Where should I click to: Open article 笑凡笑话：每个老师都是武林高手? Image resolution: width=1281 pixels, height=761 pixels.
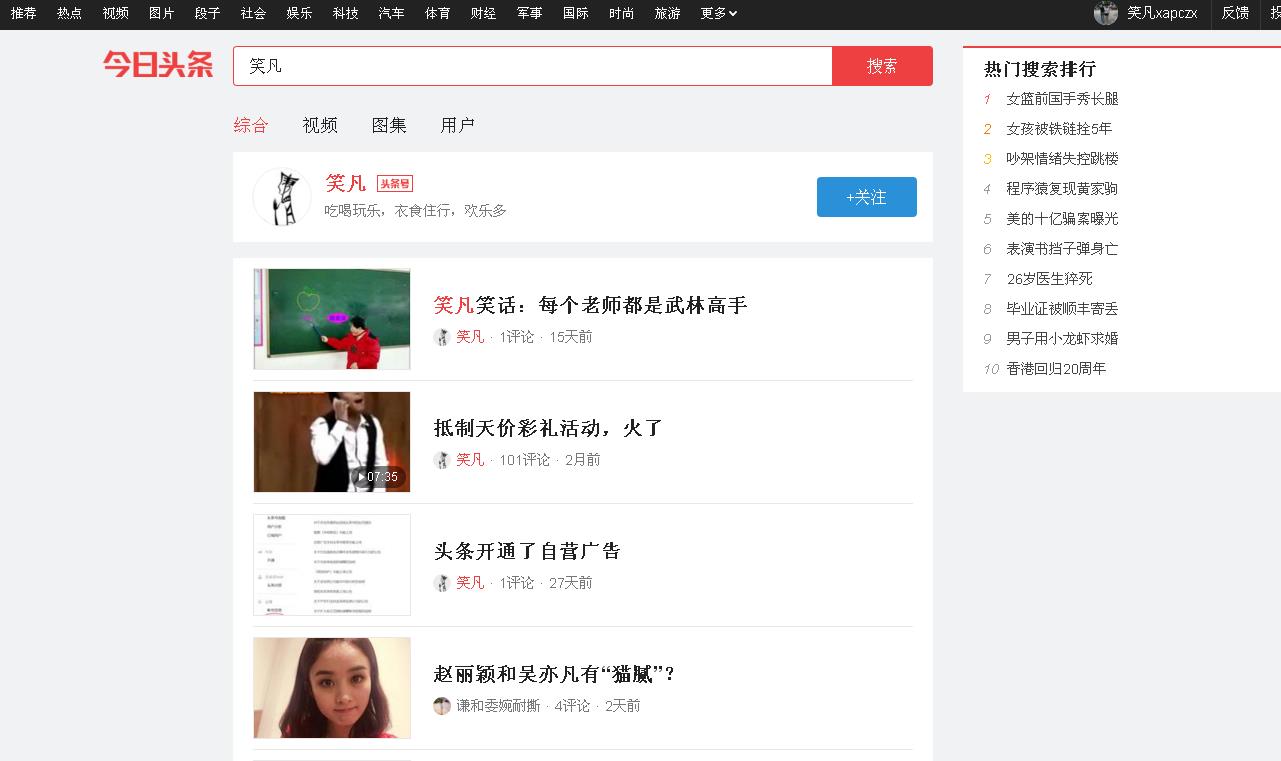[x=590, y=305]
